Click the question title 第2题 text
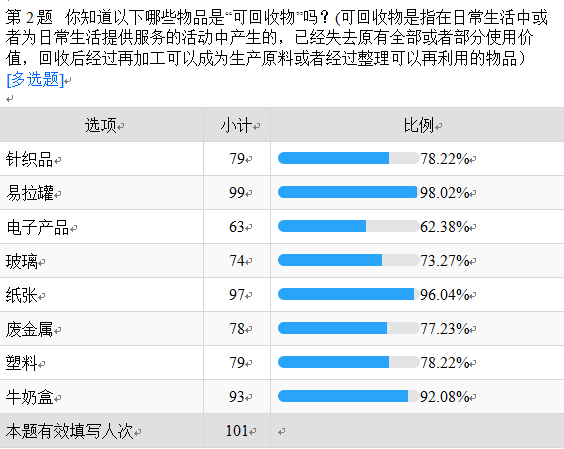Screen dimensions: 564x449 29,17
